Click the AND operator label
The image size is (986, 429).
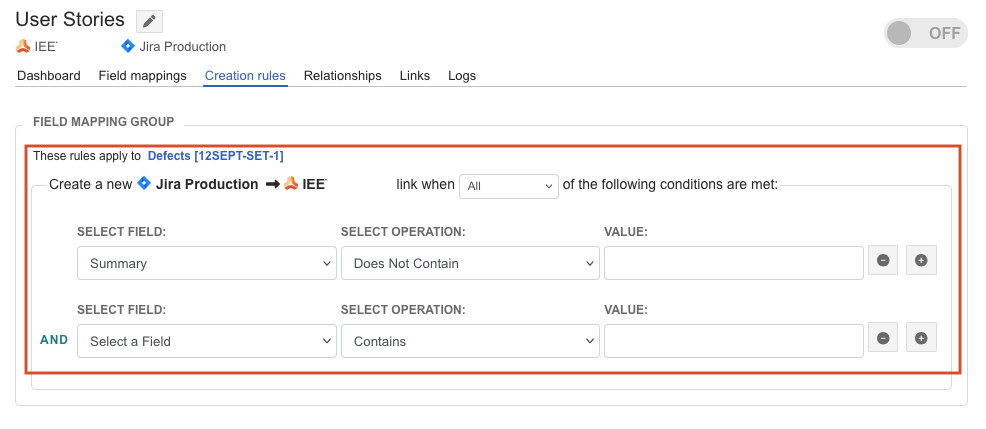tap(54, 340)
